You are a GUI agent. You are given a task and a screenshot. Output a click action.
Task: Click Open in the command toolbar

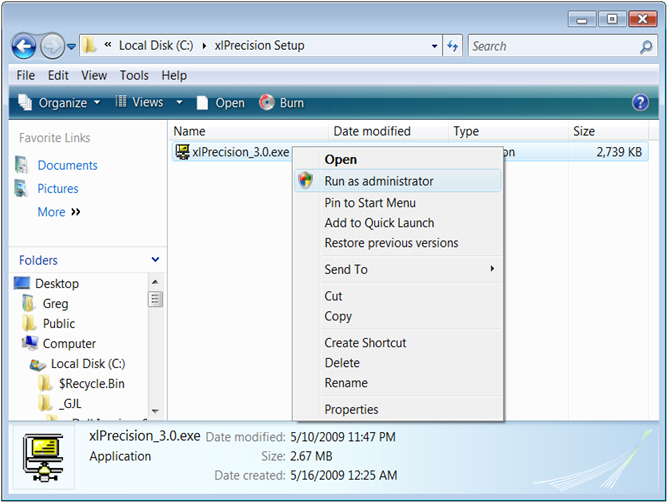(x=221, y=103)
